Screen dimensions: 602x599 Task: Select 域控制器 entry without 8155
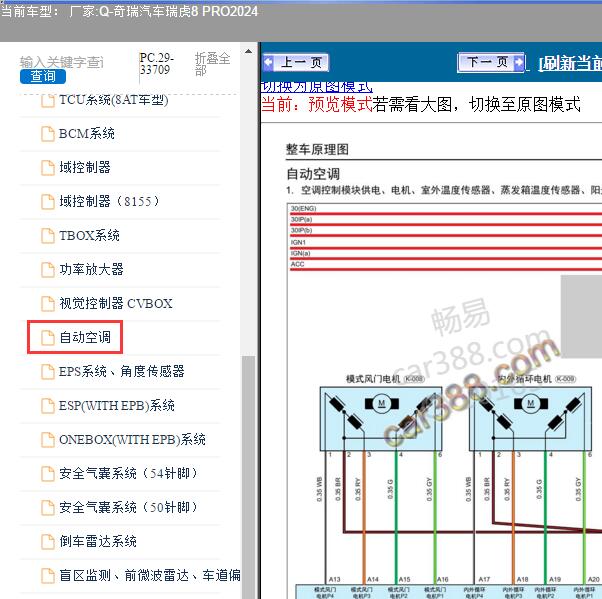(85, 168)
